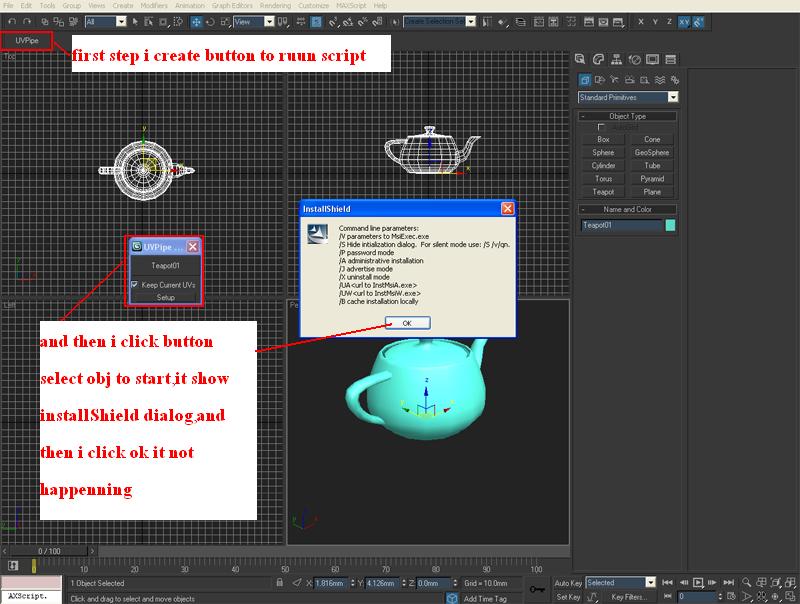This screenshot has height=604, width=800.
Task: Click the Sphere primitive button
Action: (604, 152)
